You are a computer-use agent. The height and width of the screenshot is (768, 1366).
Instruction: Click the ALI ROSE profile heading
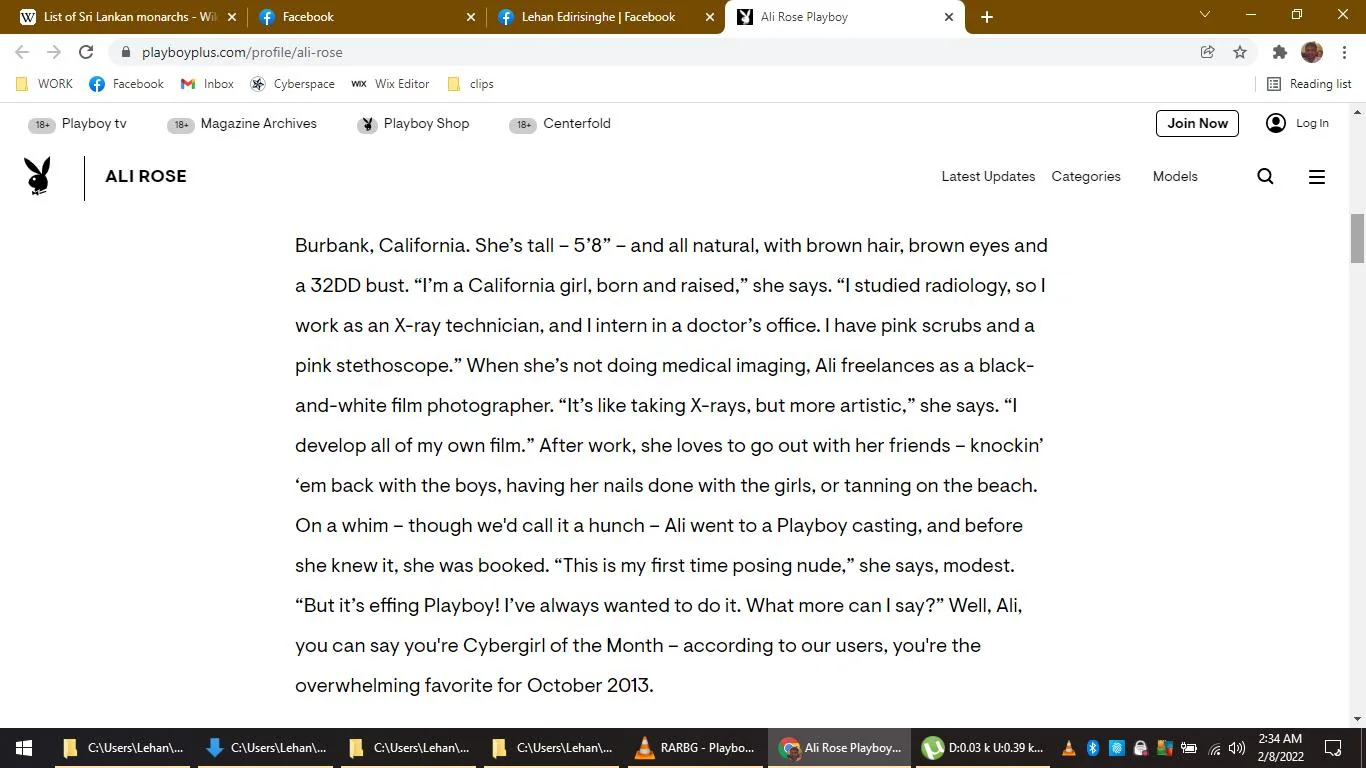tap(146, 176)
